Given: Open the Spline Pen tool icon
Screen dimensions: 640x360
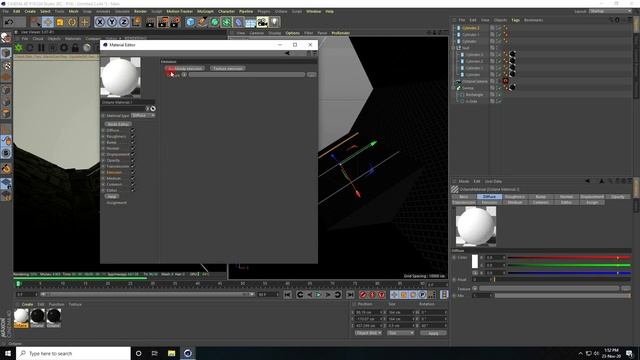Looking at the screenshot, I should click(202, 22).
